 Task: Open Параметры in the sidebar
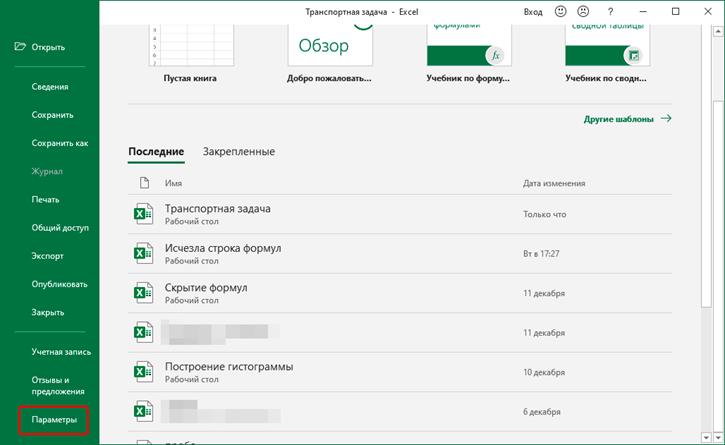(x=54, y=420)
